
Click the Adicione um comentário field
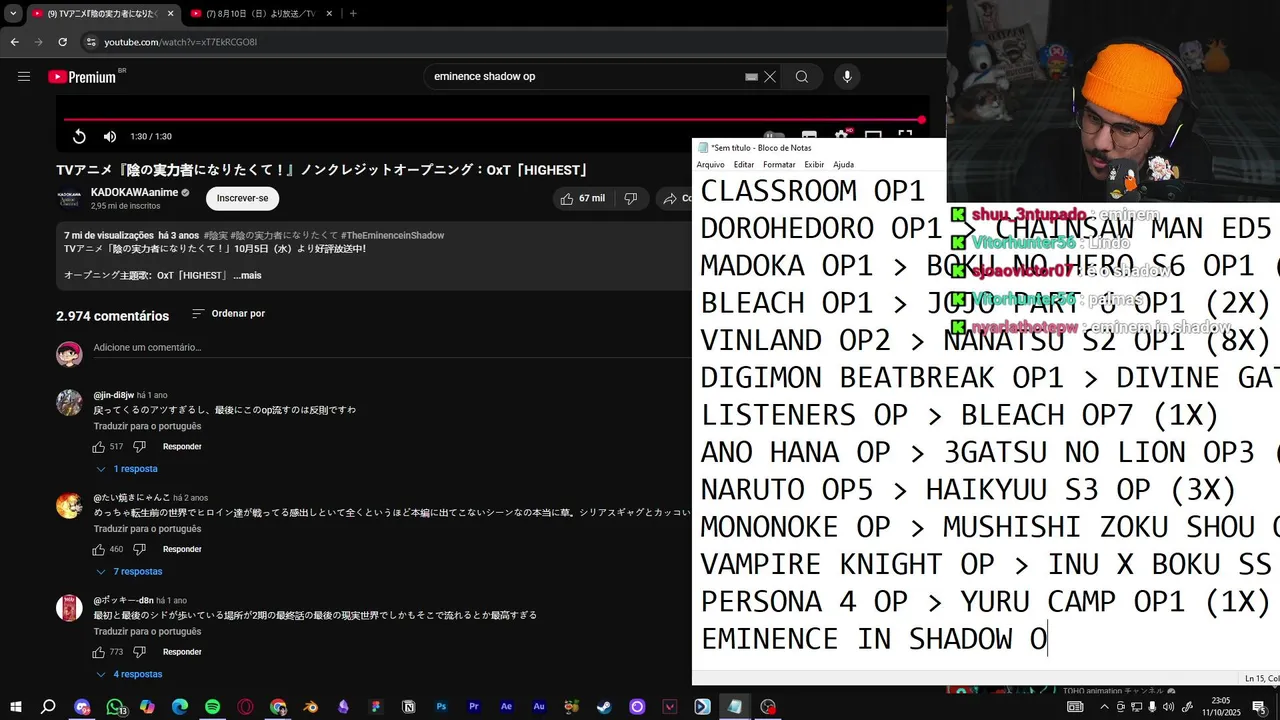pos(390,348)
